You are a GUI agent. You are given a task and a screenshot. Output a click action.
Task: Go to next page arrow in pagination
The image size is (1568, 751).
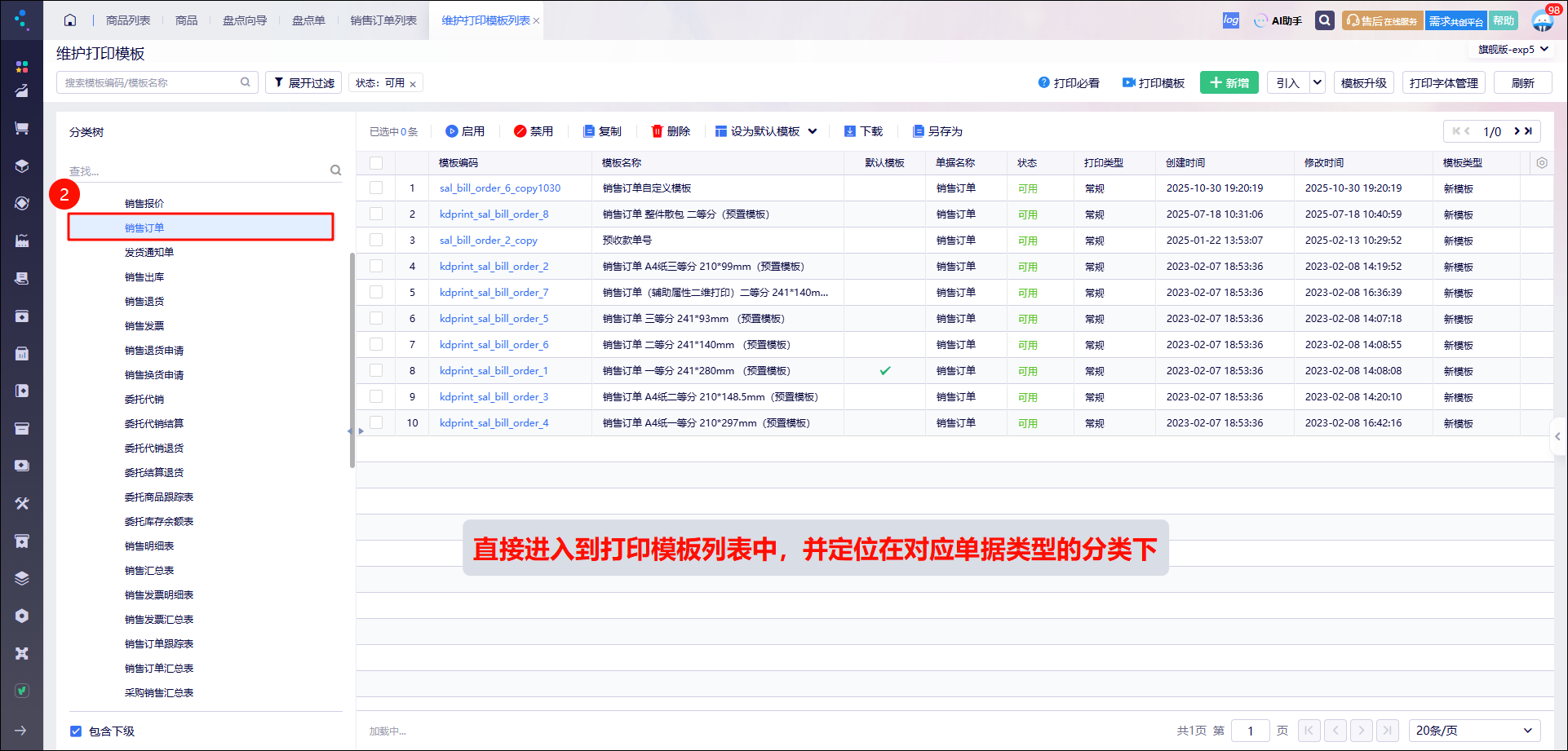pyautogui.click(x=1362, y=731)
